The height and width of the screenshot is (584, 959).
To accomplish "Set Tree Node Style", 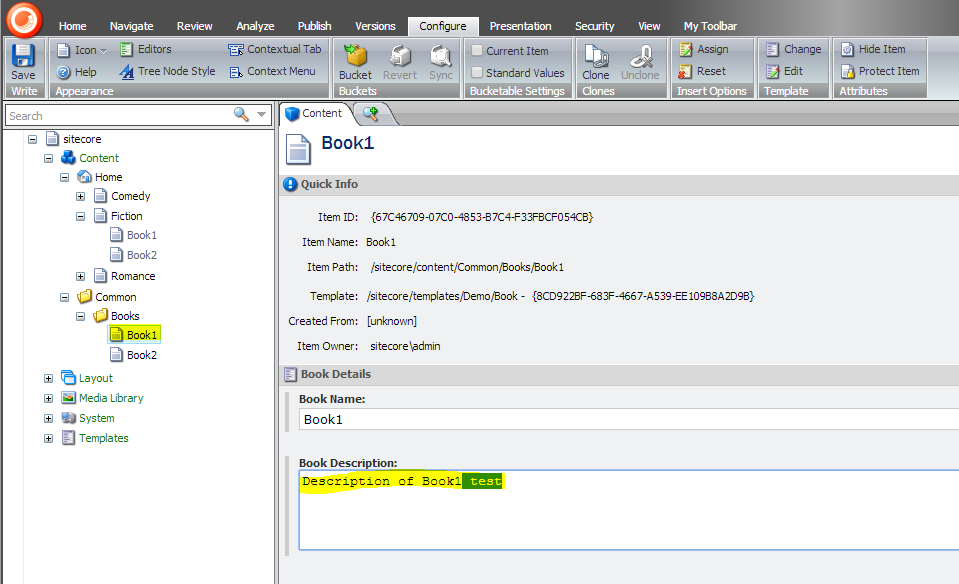I will pos(168,72).
